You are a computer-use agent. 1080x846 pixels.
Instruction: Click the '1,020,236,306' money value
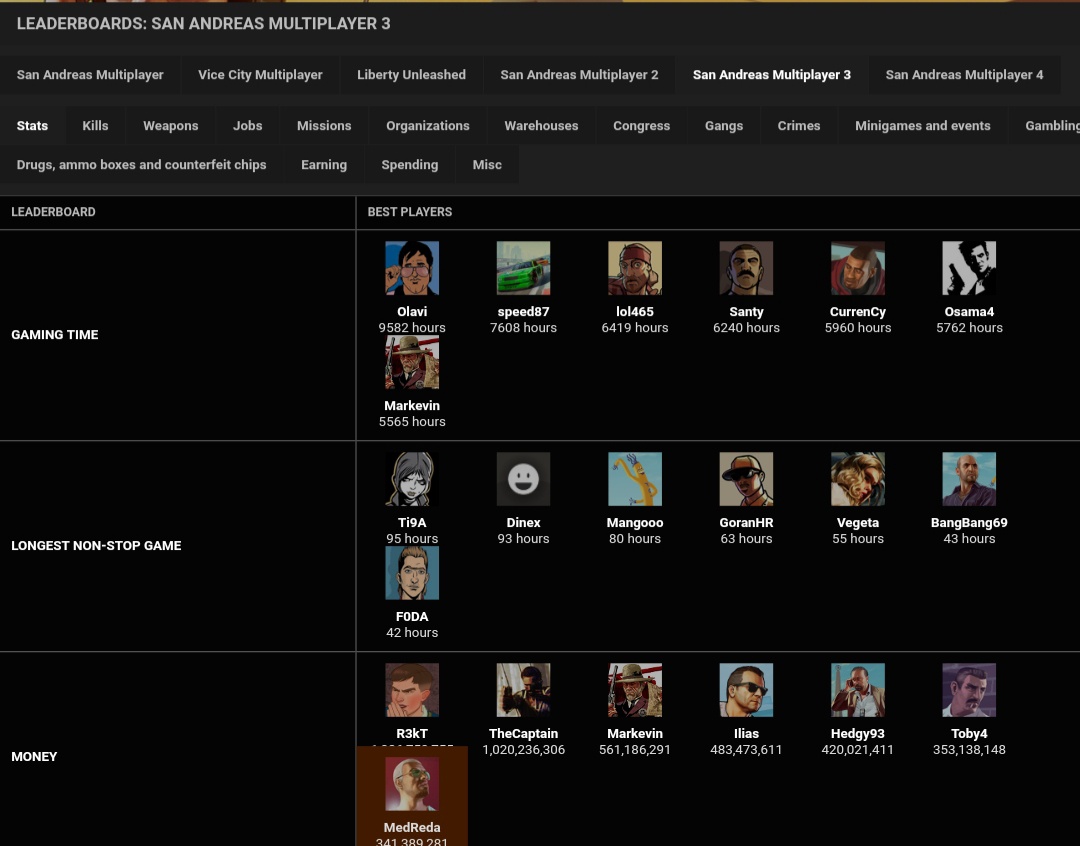[523, 750]
